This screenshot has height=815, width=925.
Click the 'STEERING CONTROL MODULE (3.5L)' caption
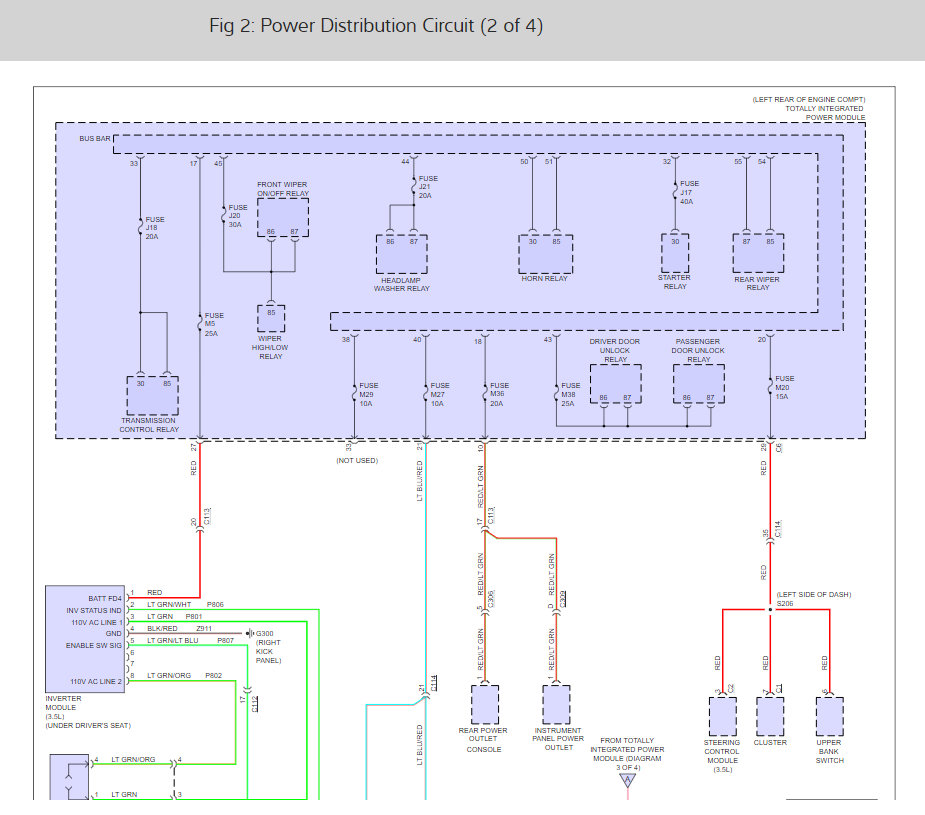[x=721, y=756]
